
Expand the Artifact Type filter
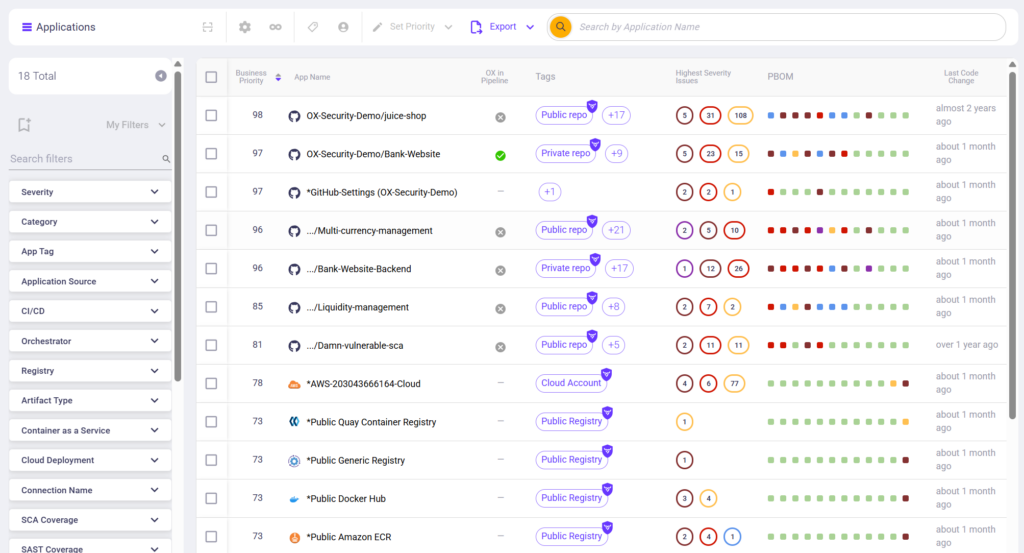[x=90, y=401]
